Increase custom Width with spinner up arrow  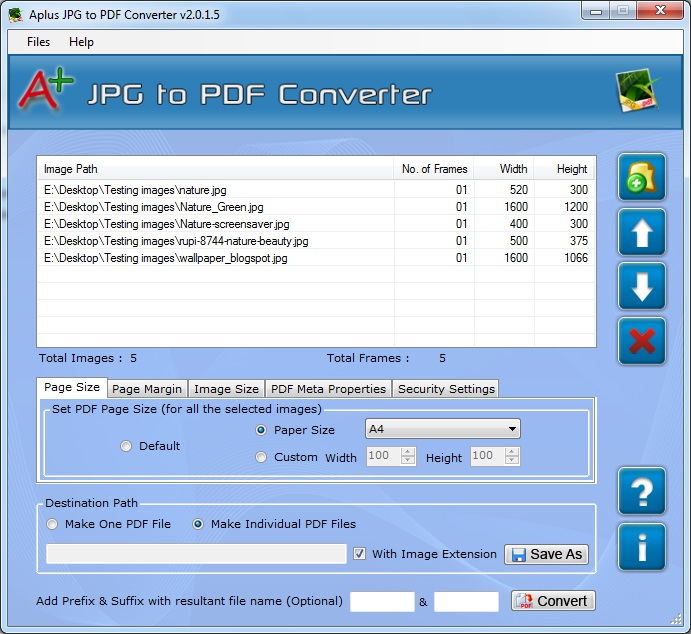click(x=408, y=452)
